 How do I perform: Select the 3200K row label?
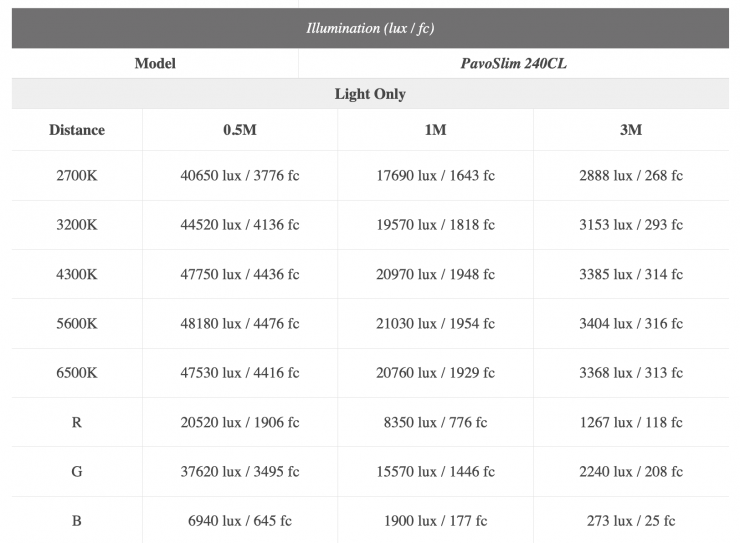point(77,225)
